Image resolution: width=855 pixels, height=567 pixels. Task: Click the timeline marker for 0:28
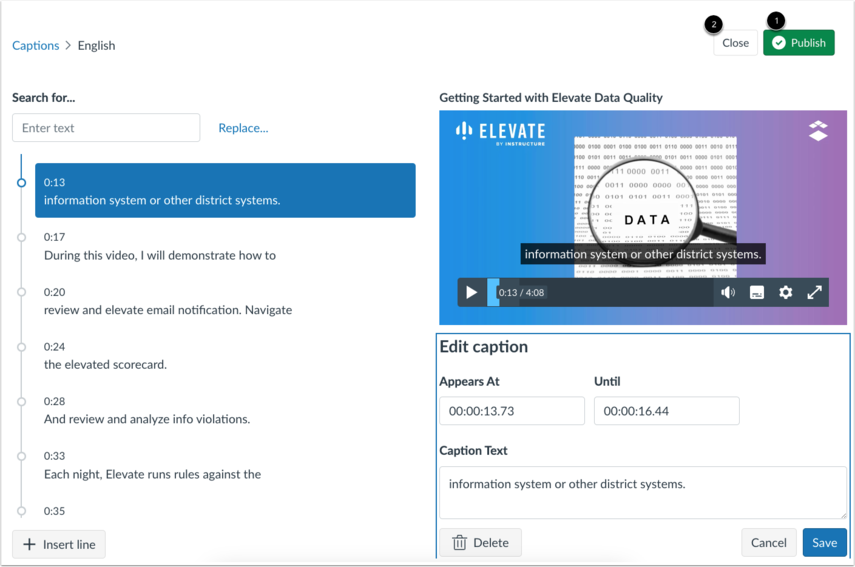(21, 401)
